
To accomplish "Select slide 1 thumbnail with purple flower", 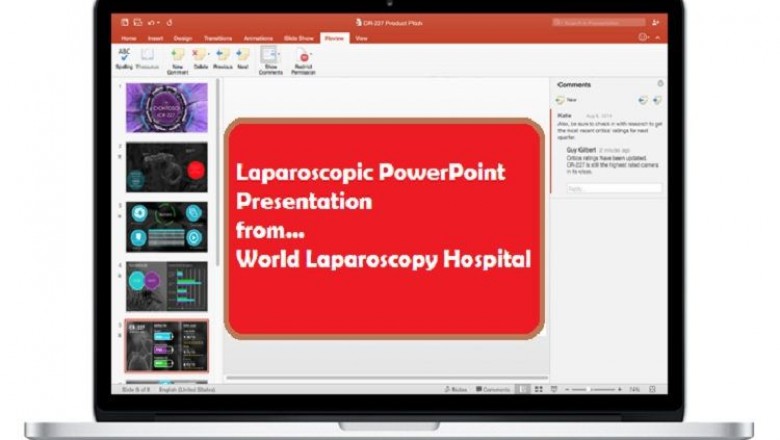I will click(167, 107).
